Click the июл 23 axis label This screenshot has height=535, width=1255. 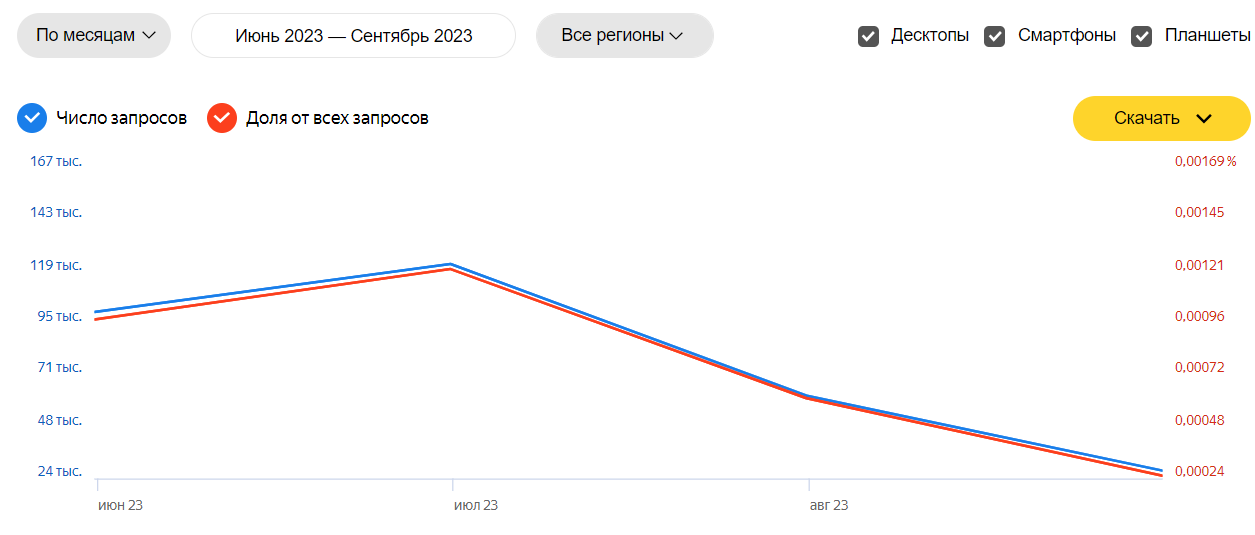pos(475,505)
